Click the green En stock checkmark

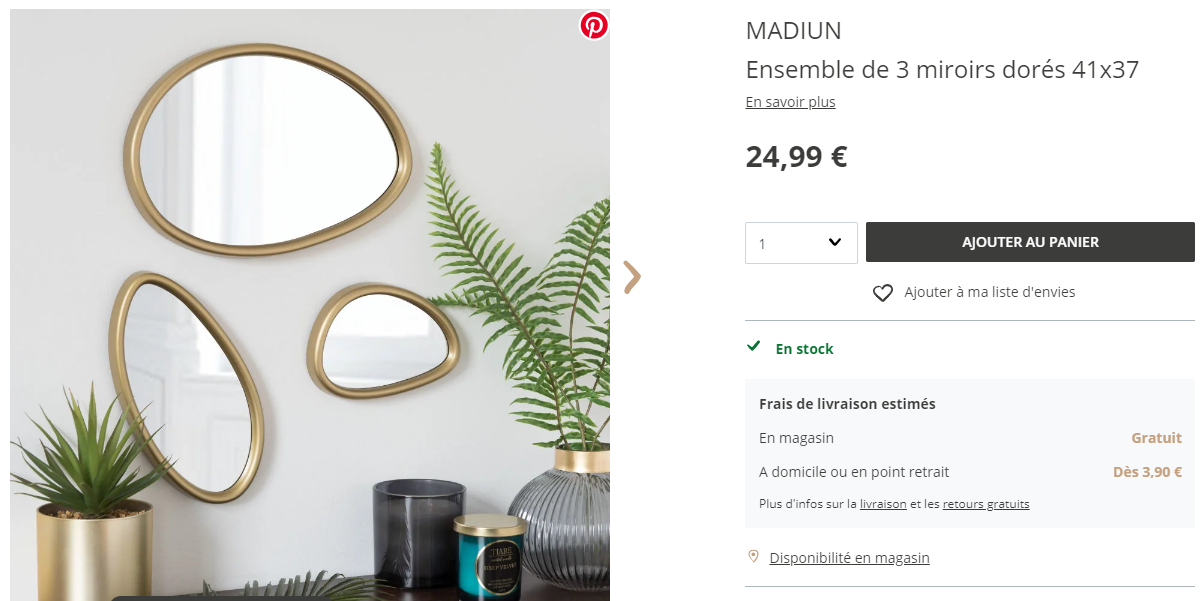pyautogui.click(x=754, y=347)
